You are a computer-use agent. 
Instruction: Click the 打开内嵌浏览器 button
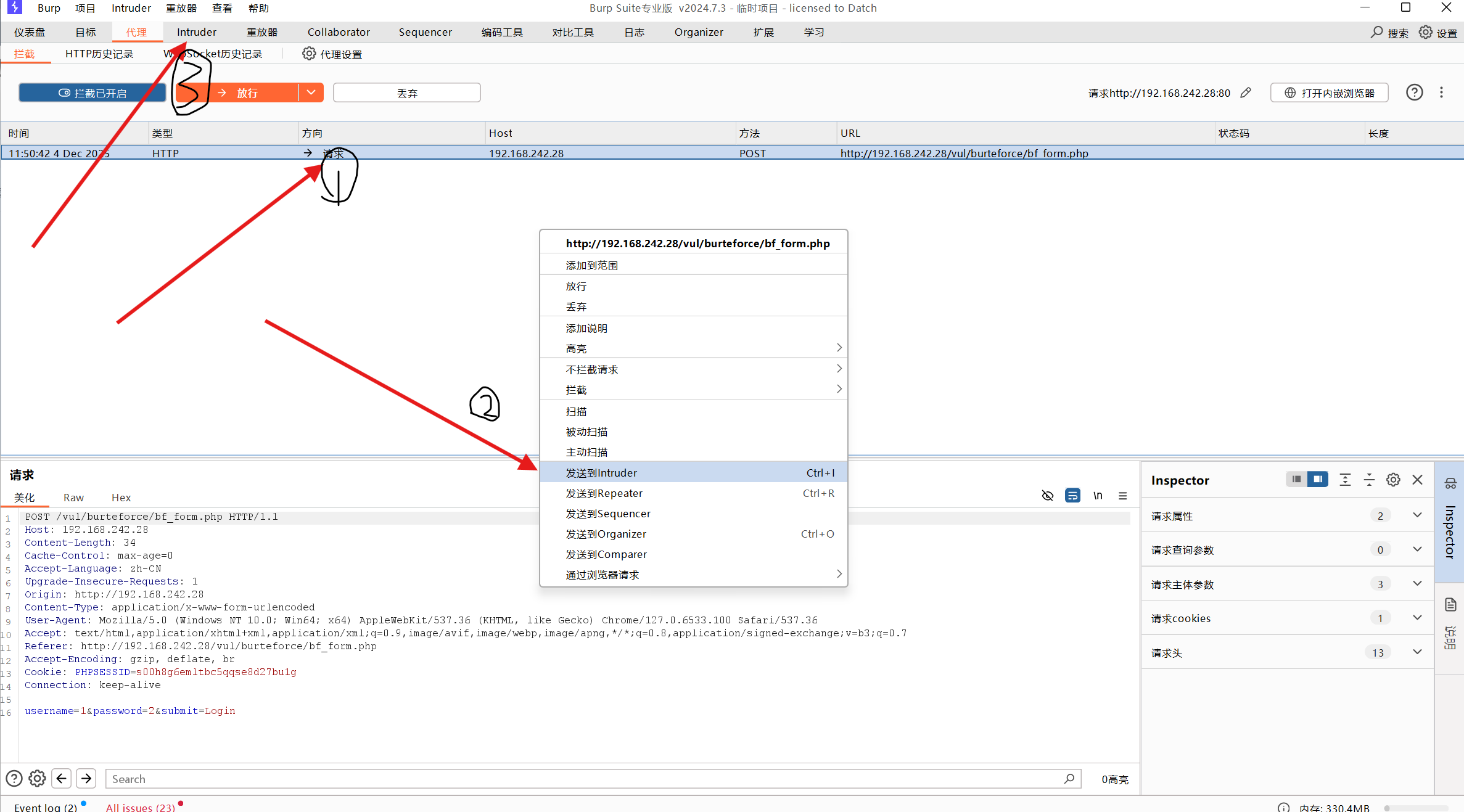coord(1329,92)
